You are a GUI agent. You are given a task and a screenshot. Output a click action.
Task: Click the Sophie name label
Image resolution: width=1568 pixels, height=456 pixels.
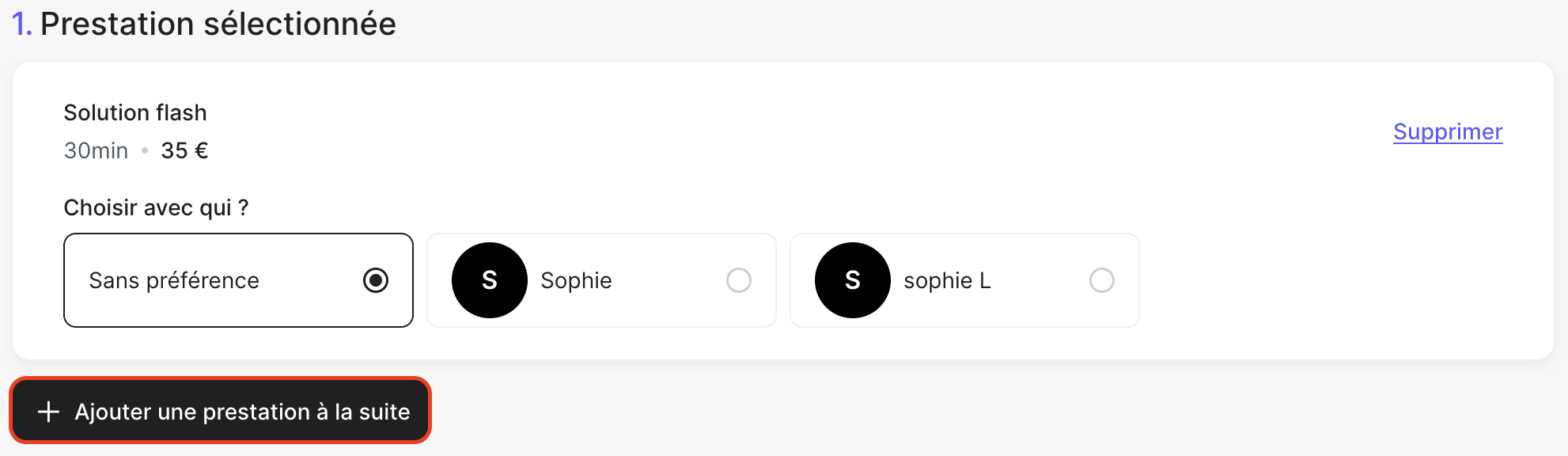(x=576, y=280)
